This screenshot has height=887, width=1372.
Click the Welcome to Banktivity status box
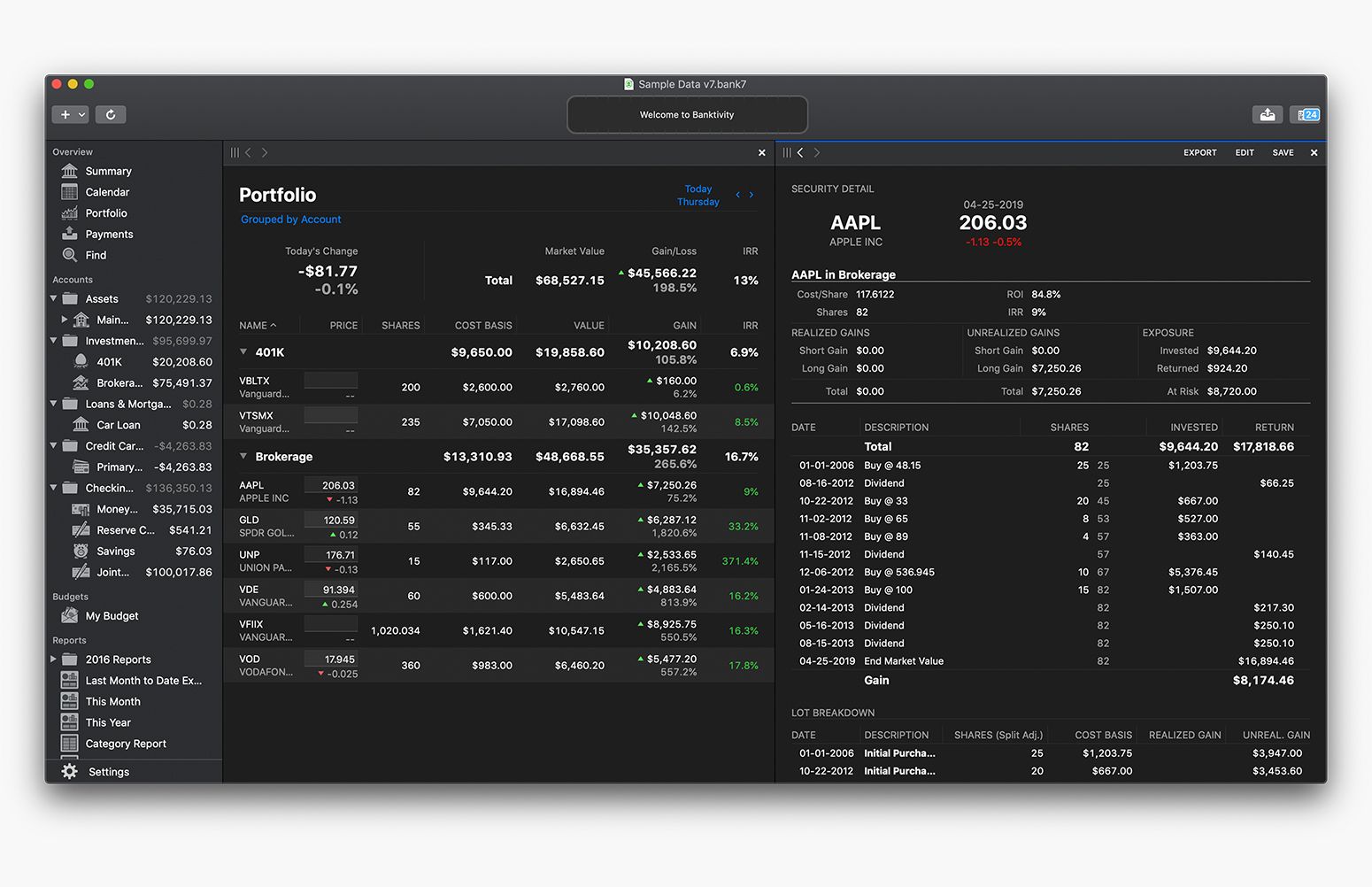[x=687, y=114]
